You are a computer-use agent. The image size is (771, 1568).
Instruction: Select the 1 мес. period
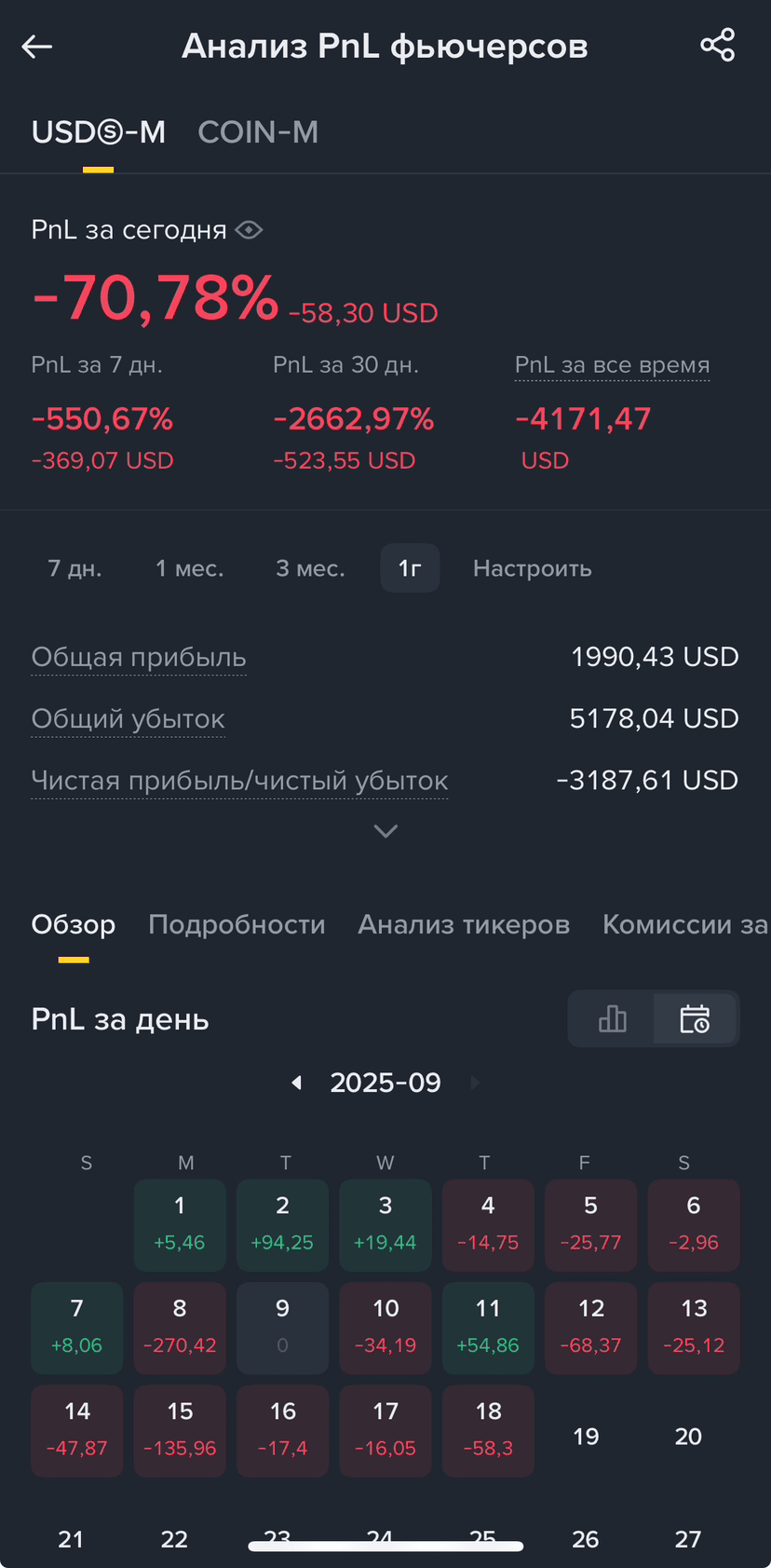[189, 568]
